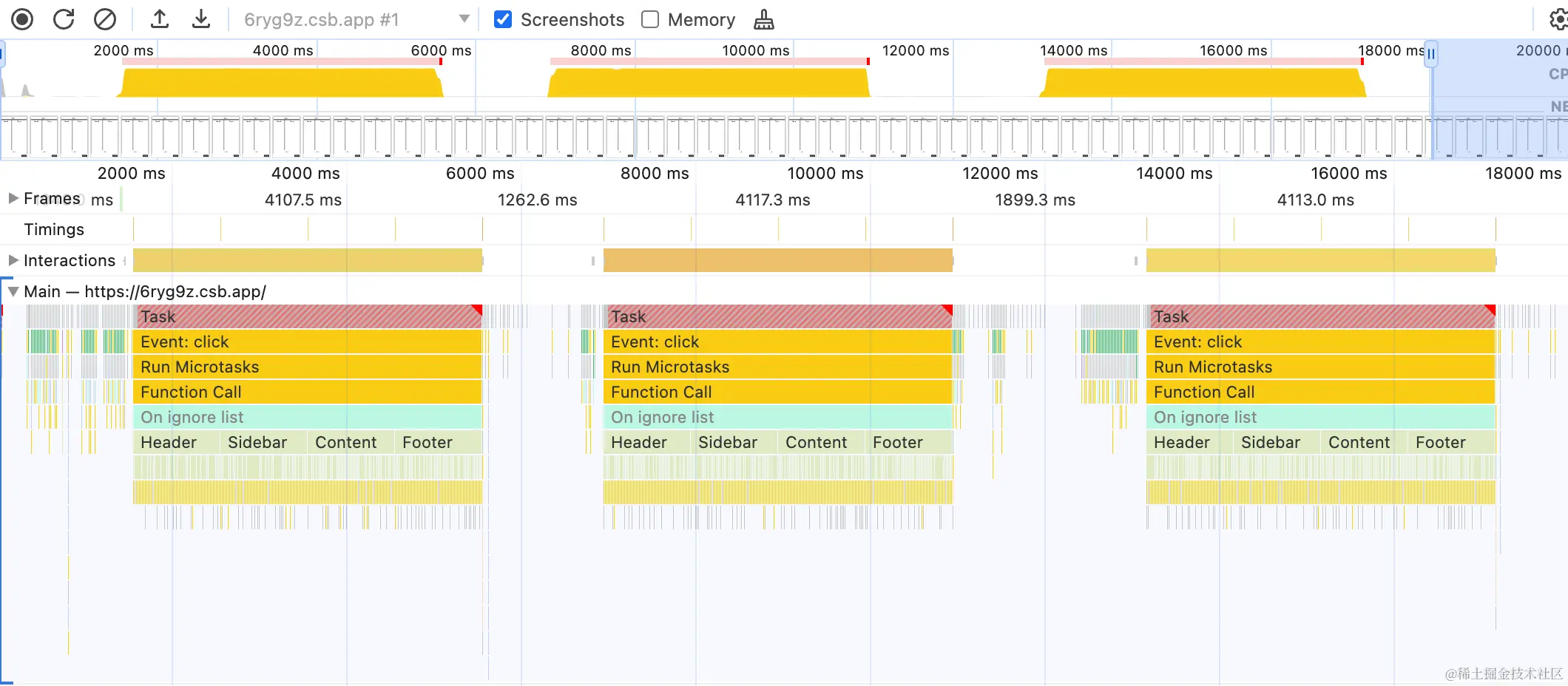
Task: Uncheck the Screenshots checkbox
Action: point(503,20)
